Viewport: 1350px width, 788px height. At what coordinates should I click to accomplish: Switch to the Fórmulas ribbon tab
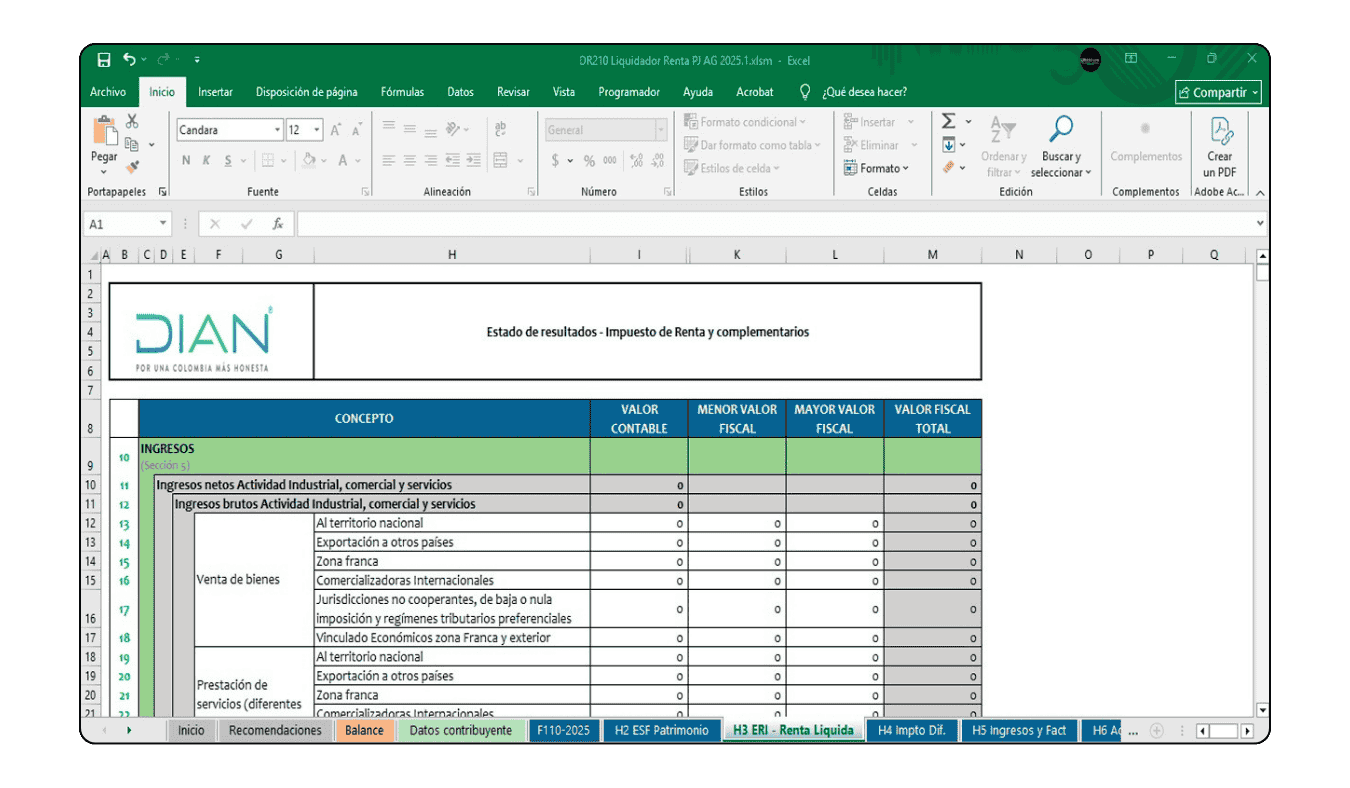pos(402,91)
